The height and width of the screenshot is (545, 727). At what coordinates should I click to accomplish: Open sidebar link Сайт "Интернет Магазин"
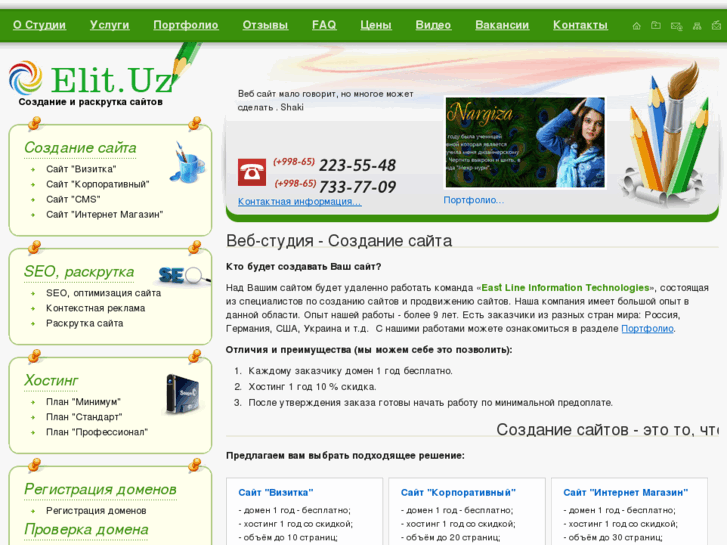coord(104,214)
